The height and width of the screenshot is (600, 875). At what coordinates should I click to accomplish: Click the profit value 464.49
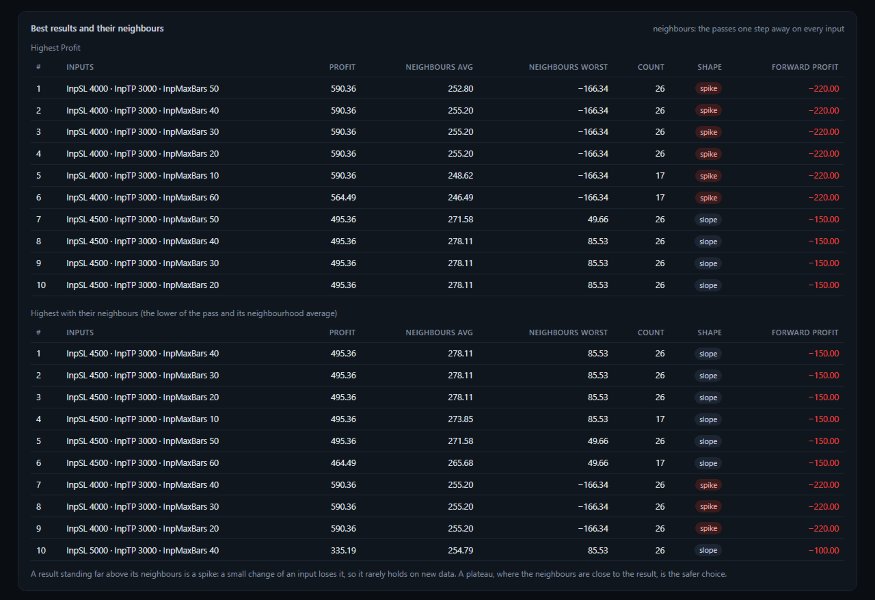(x=343, y=463)
